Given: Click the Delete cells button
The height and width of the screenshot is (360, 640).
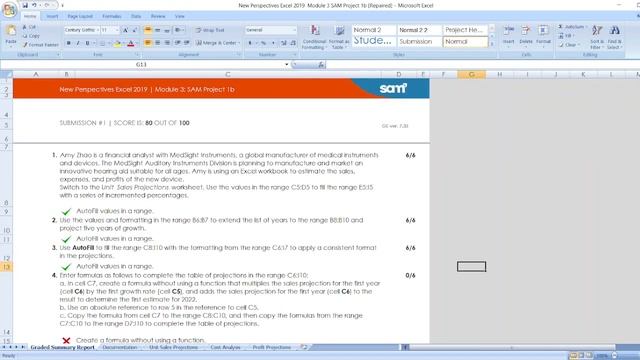Looking at the screenshot, I should point(526,36).
